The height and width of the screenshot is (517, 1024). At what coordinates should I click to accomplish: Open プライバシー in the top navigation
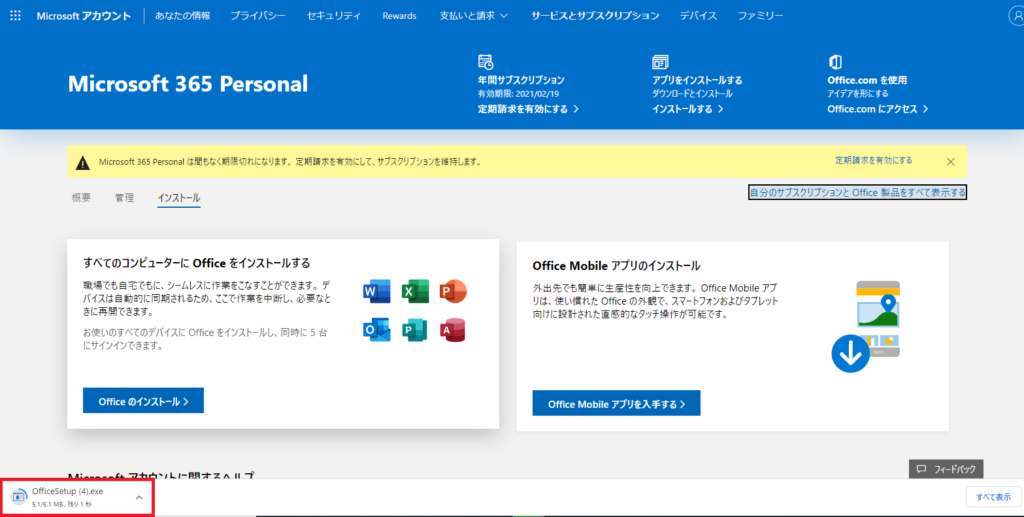point(258,16)
